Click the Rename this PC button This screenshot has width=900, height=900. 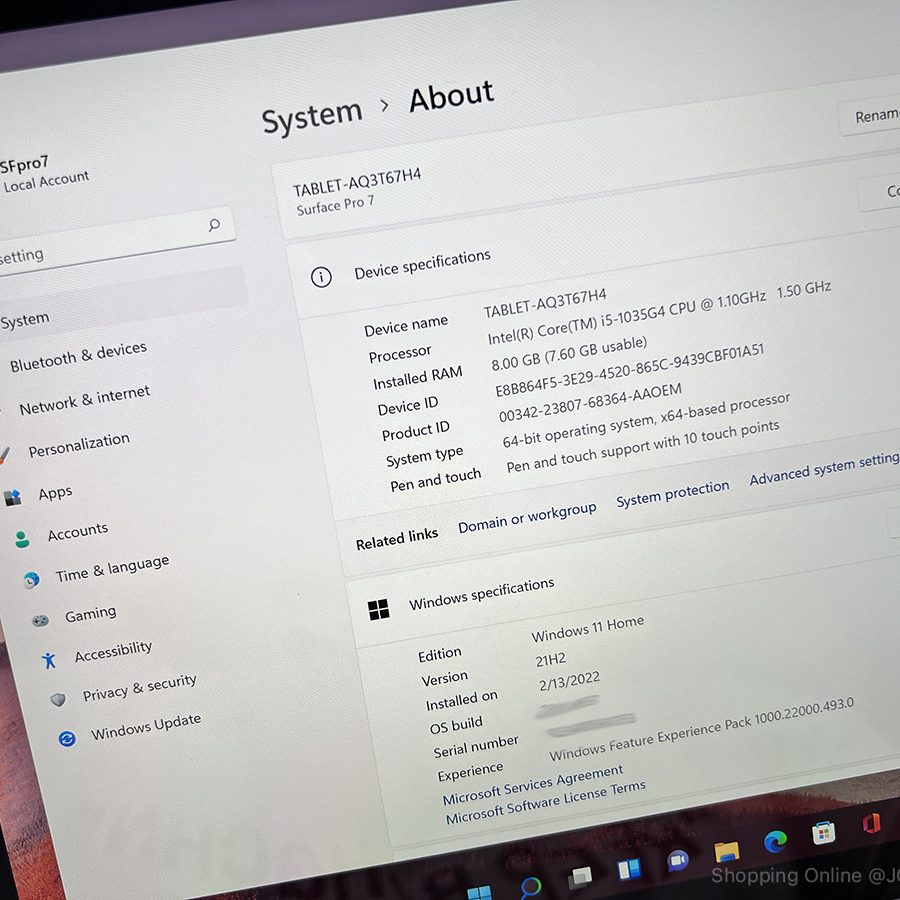coord(870,118)
